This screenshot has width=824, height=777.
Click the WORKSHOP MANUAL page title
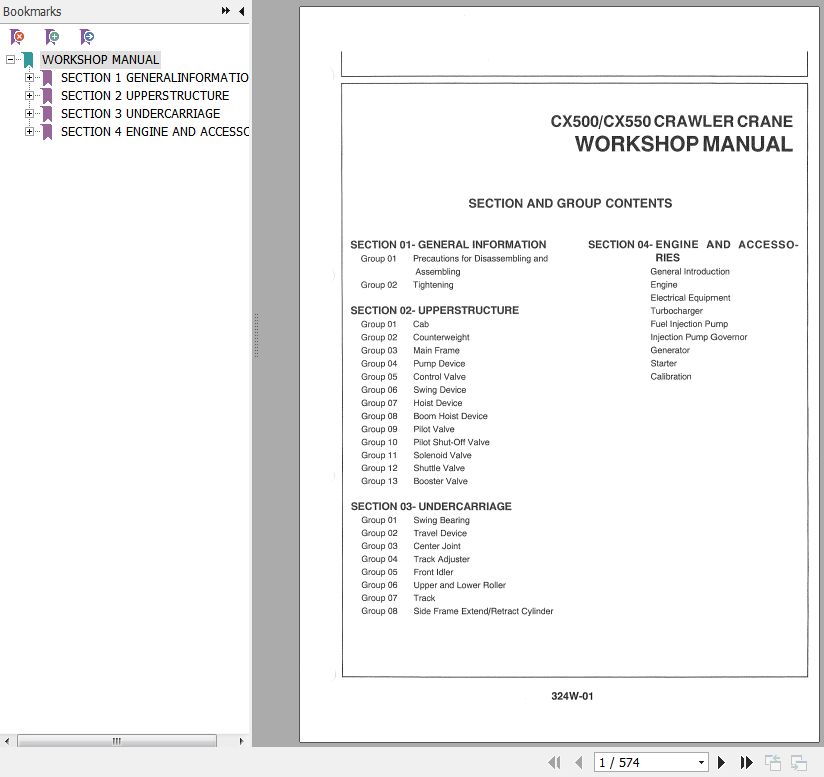tap(684, 144)
